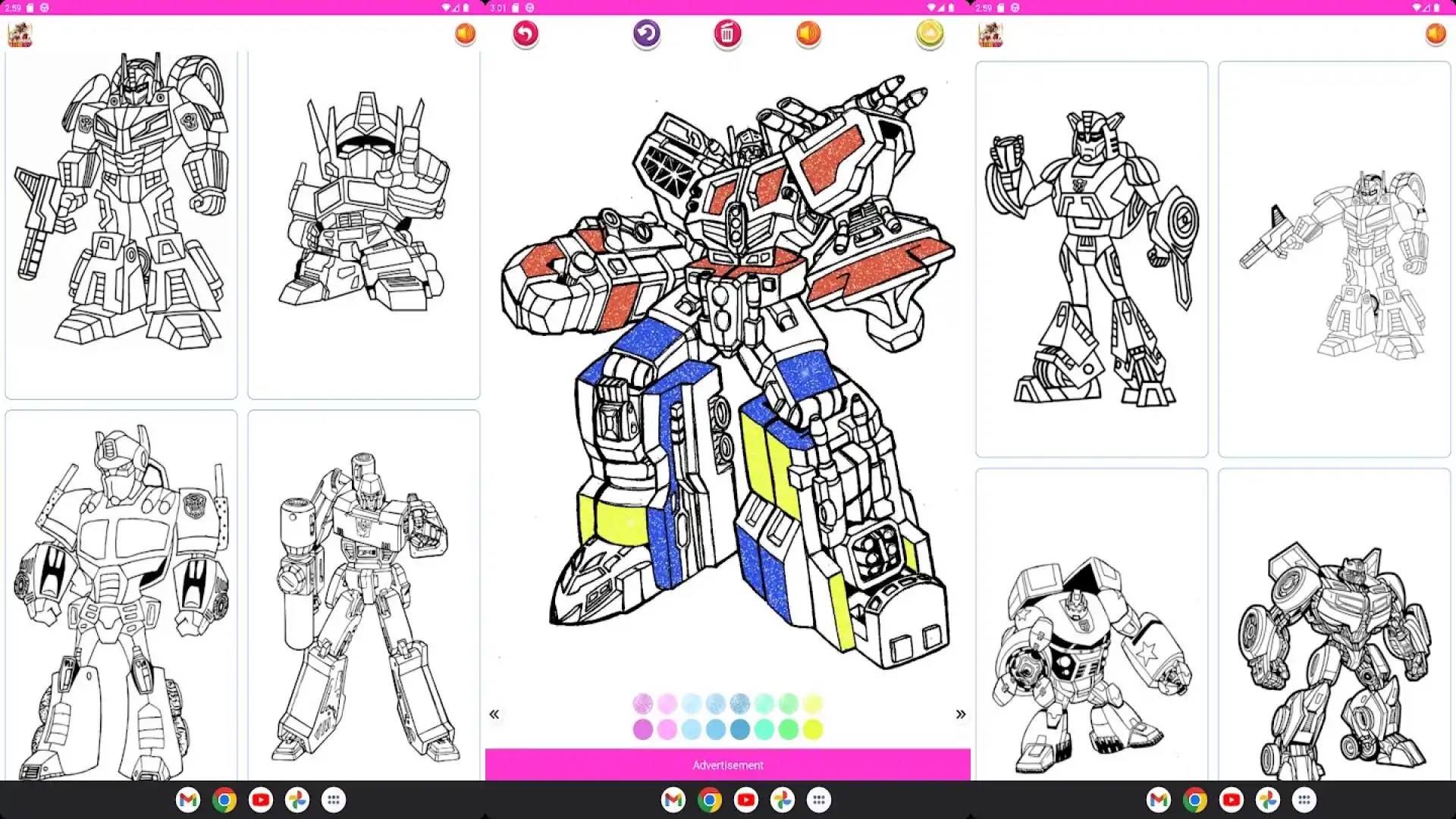The width and height of the screenshot is (1456, 819).
Task: Save the drawing with the yellow cloud icon
Action: point(930,34)
